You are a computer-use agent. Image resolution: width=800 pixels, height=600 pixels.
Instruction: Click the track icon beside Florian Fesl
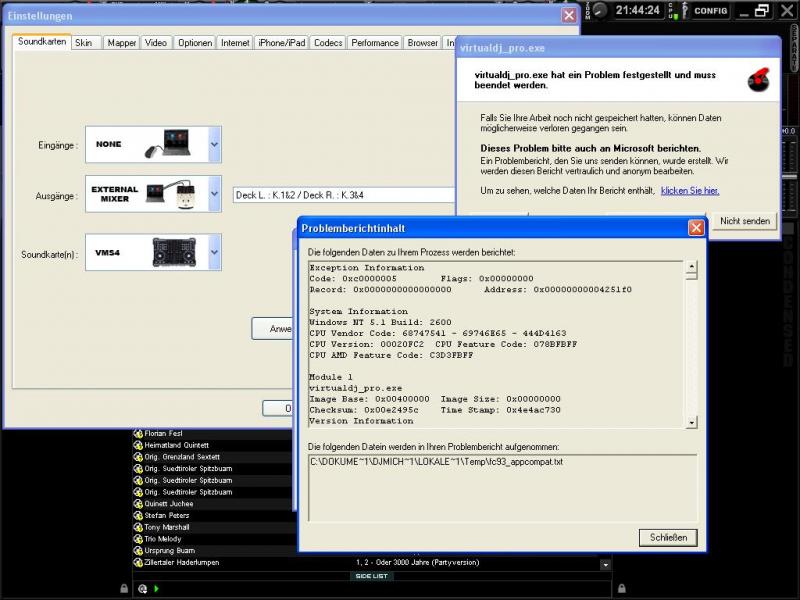click(138, 433)
